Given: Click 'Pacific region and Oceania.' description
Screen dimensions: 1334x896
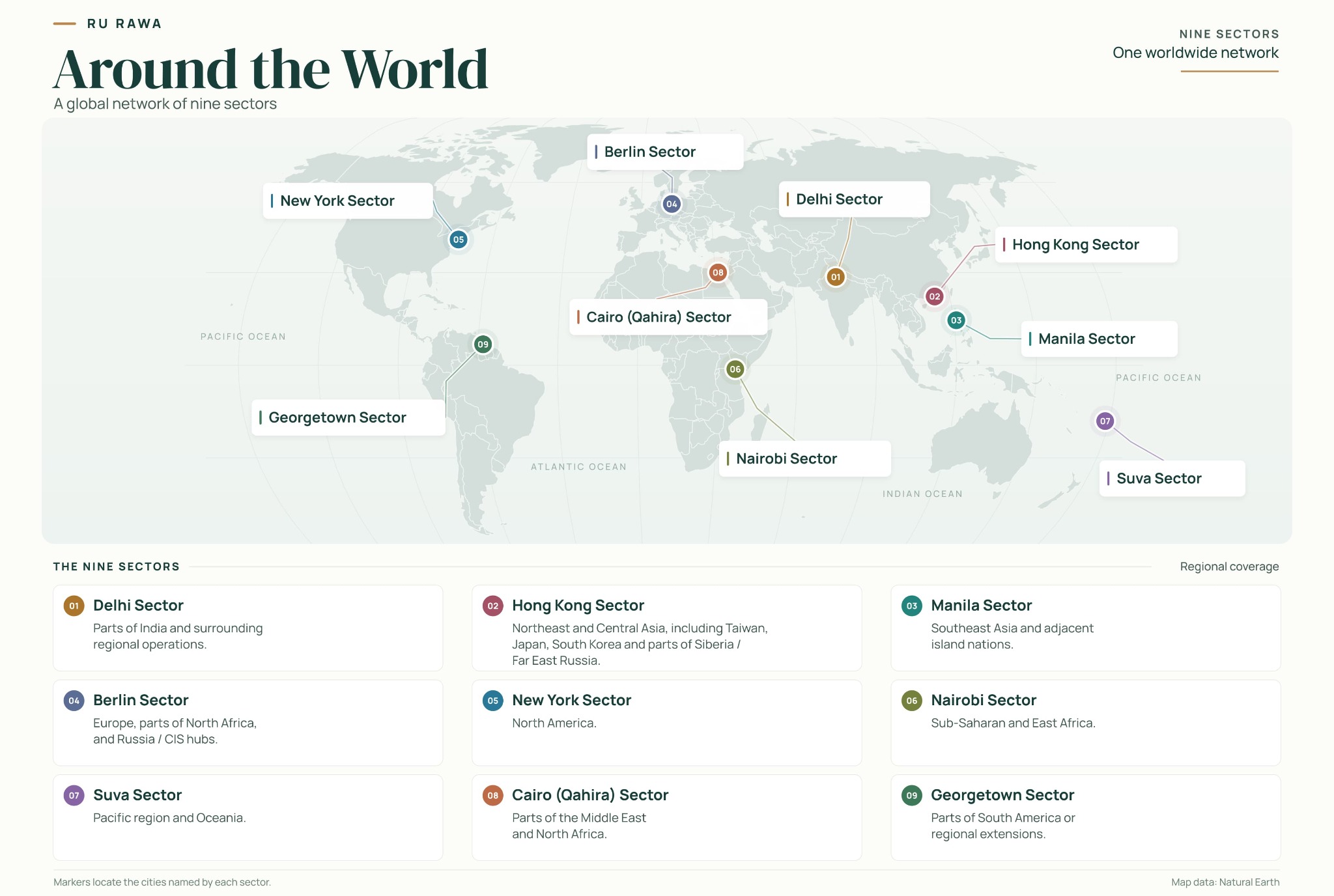Looking at the screenshot, I should (x=169, y=818).
